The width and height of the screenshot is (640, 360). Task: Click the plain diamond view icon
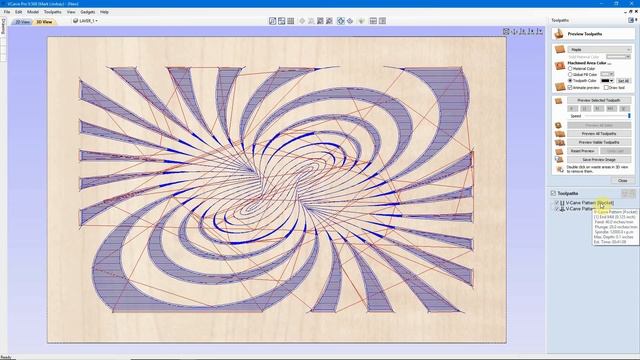tap(350, 21)
